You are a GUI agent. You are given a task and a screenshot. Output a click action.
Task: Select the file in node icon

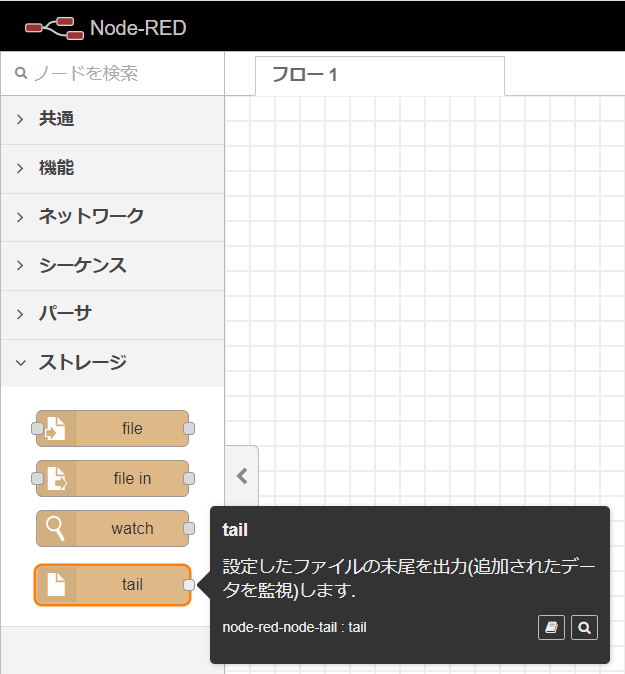(x=56, y=478)
